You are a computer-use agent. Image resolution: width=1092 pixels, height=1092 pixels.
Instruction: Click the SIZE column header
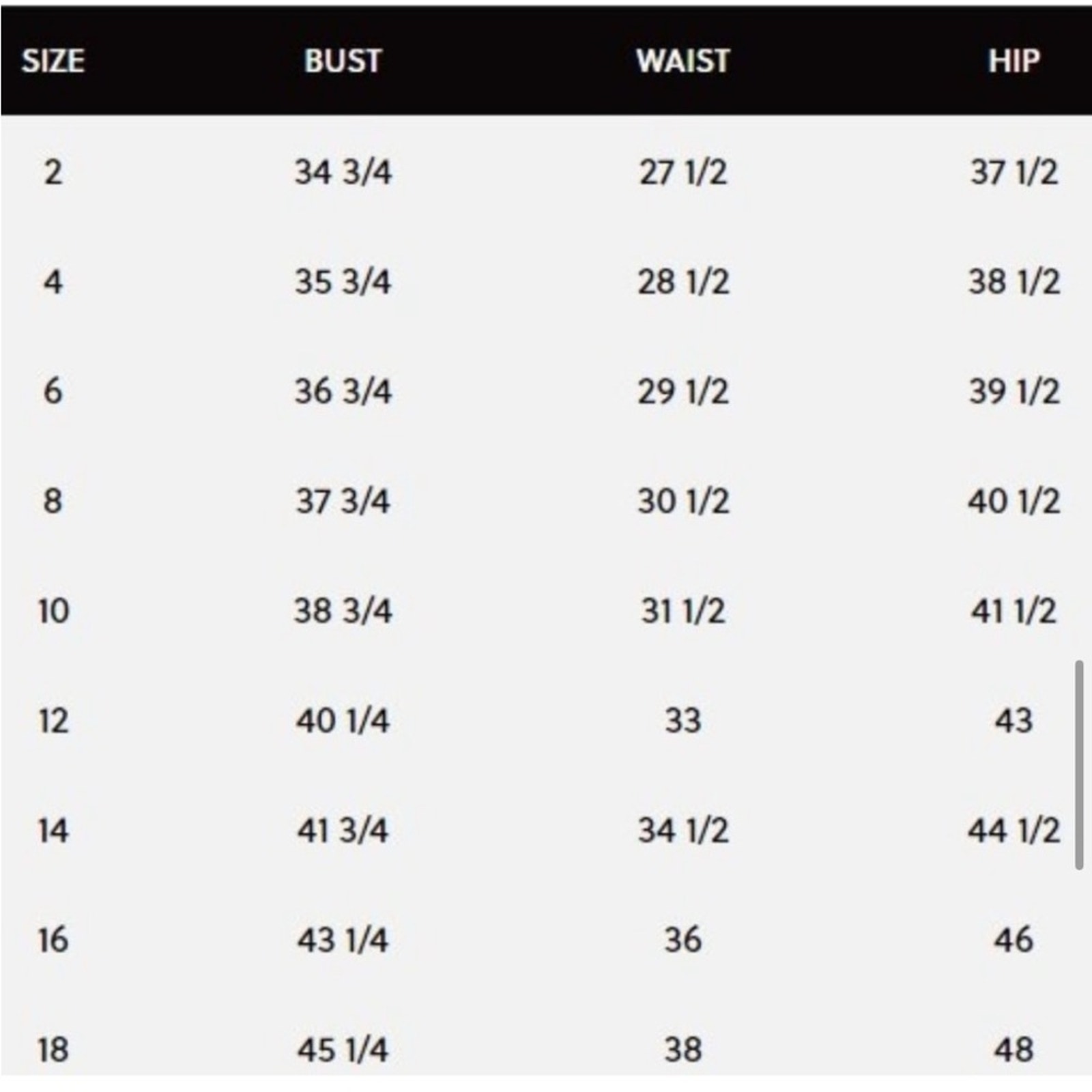pyautogui.click(x=53, y=61)
